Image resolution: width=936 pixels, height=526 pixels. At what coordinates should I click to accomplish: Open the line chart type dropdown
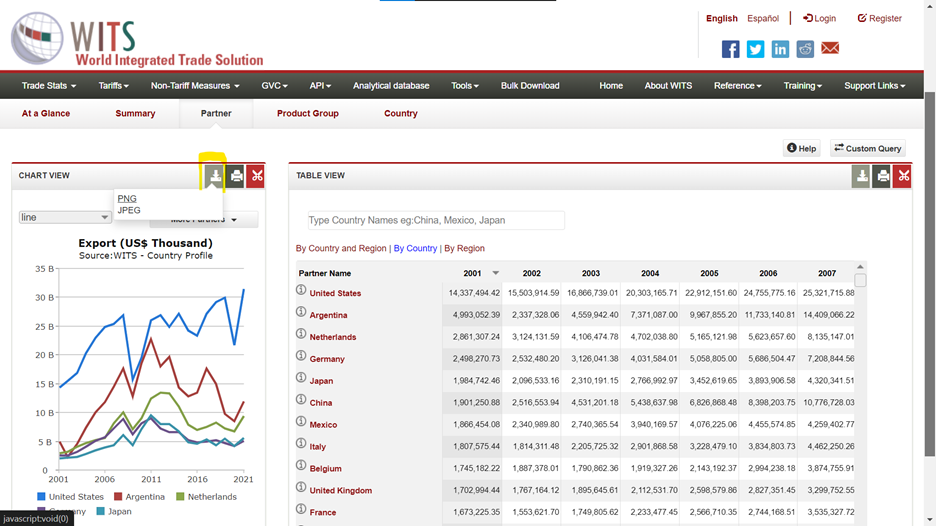64,217
